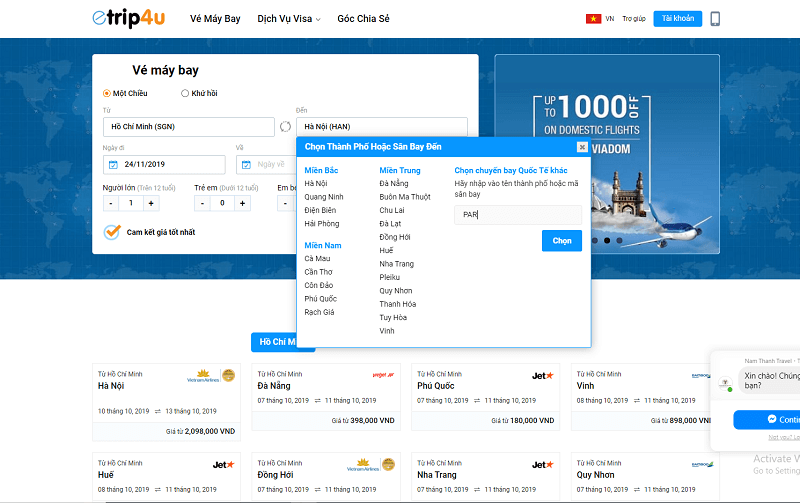Click best price commitment checkmark icon
Screen dimensions: 800x503
click(112, 232)
